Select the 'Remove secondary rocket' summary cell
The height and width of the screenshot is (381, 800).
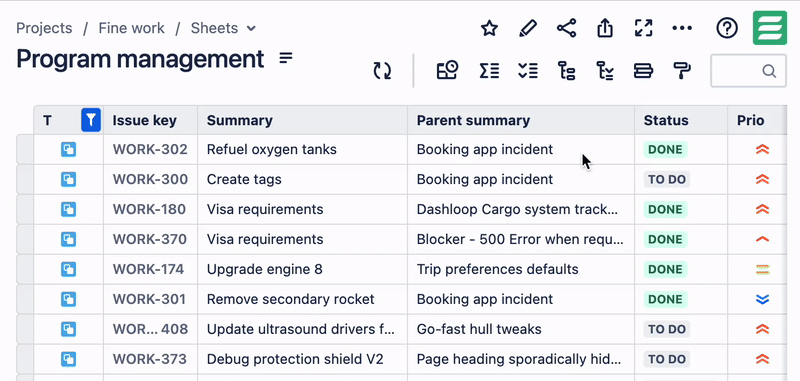point(303,299)
